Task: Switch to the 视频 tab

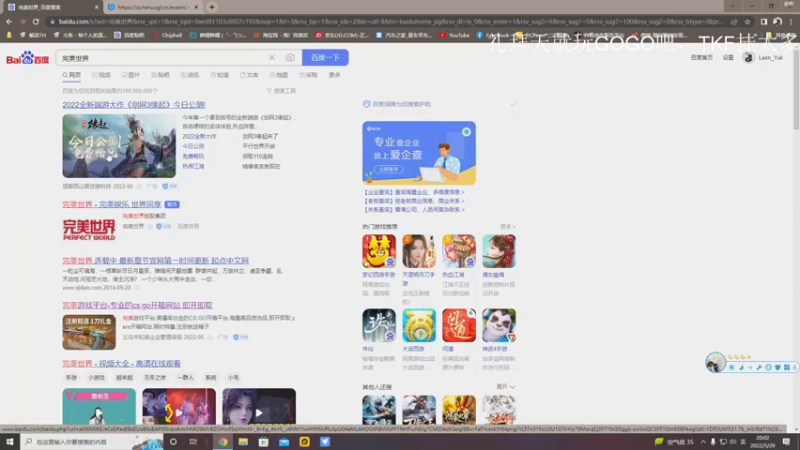Action: click(101, 75)
